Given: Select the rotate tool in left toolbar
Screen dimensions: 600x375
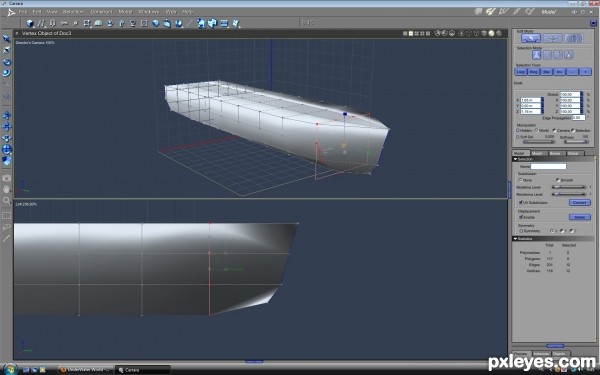Looking at the screenshot, I should coord(7,62).
